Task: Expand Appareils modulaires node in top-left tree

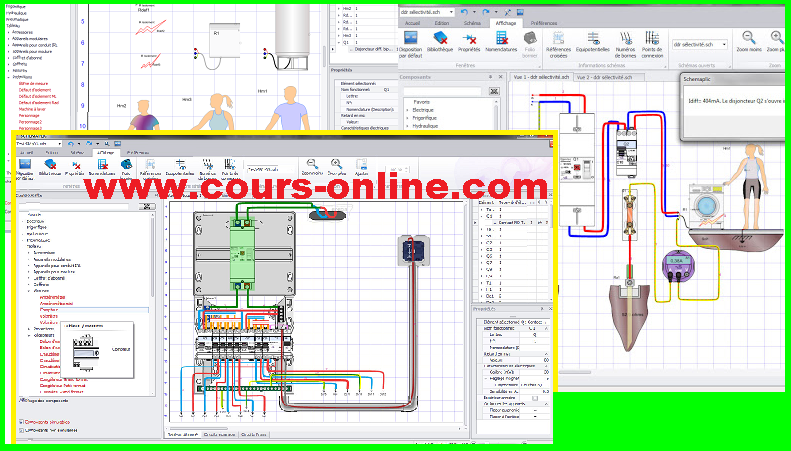Action: pyautogui.click(x=9, y=39)
